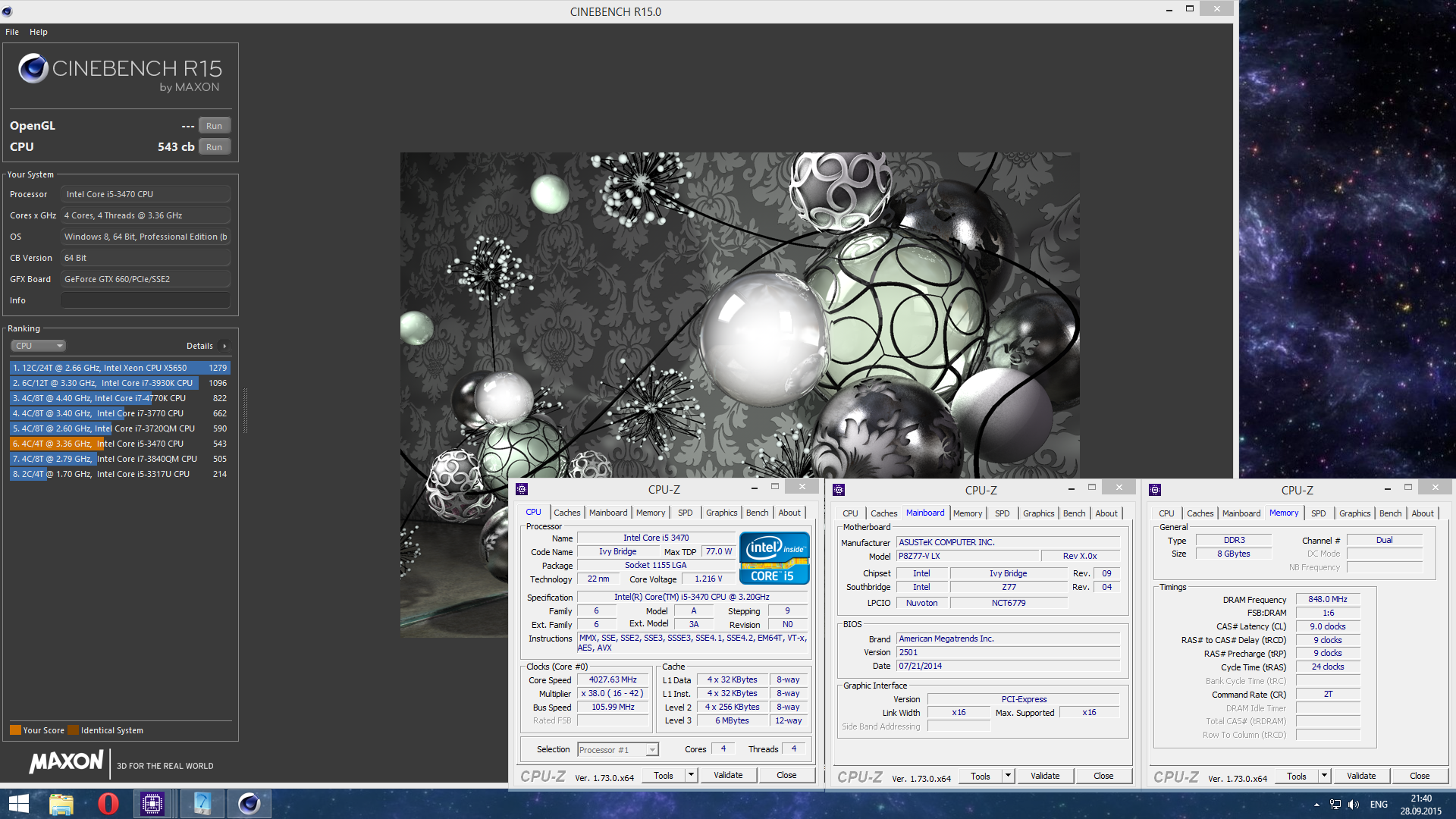
Task: Open Tools dropdown arrow in Mainboard CPU-Z
Action: (x=1008, y=776)
